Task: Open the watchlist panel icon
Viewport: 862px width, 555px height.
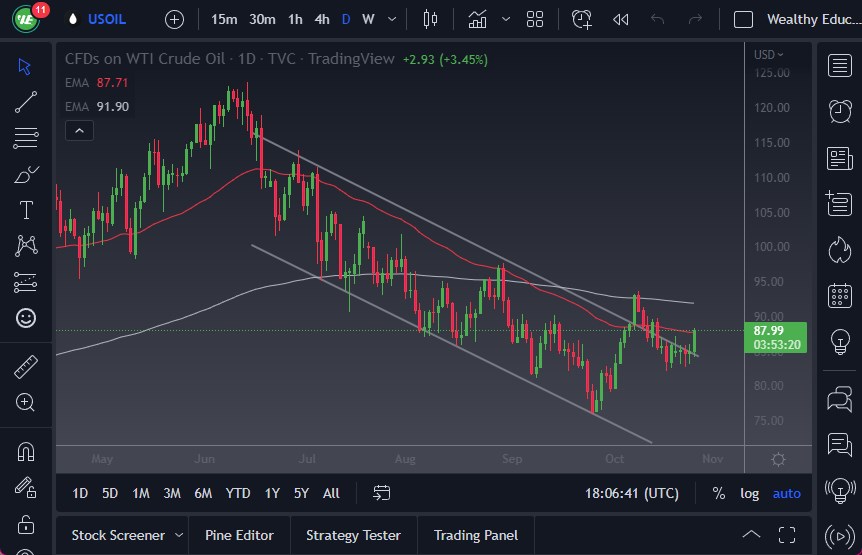Action: 840,66
